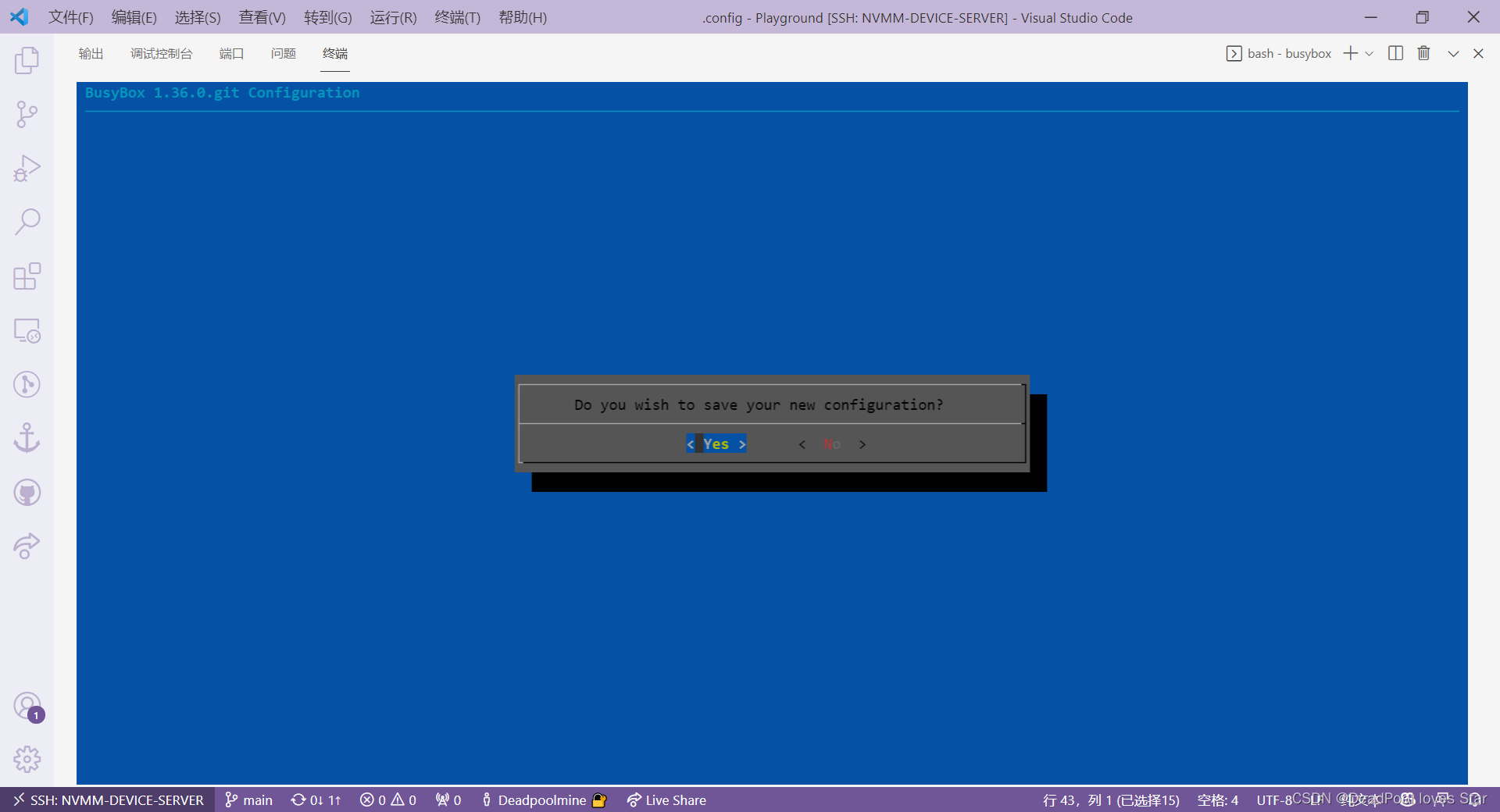Open the launch profile dropdown arrow
The width and height of the screenshot is (1500, 812).
point(1370,53)
